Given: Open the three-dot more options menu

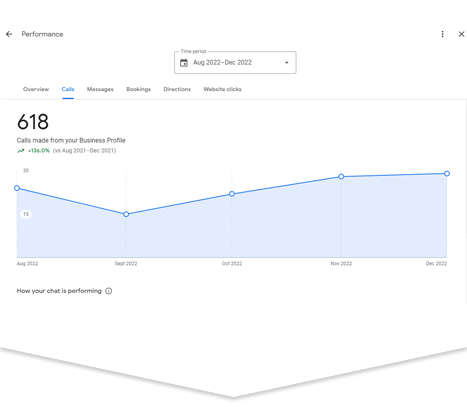Looking at the screenshot, I should (x=442, y=34).
